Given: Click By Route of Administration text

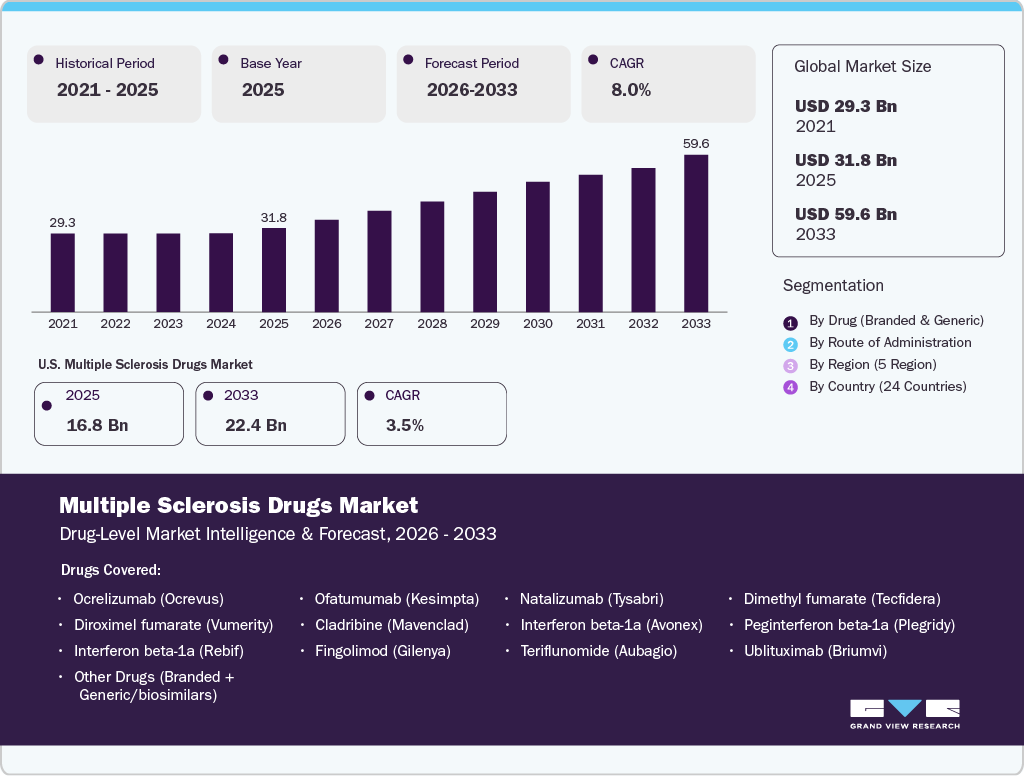Looking at the screenshot, I should click(x=890, y=342).
